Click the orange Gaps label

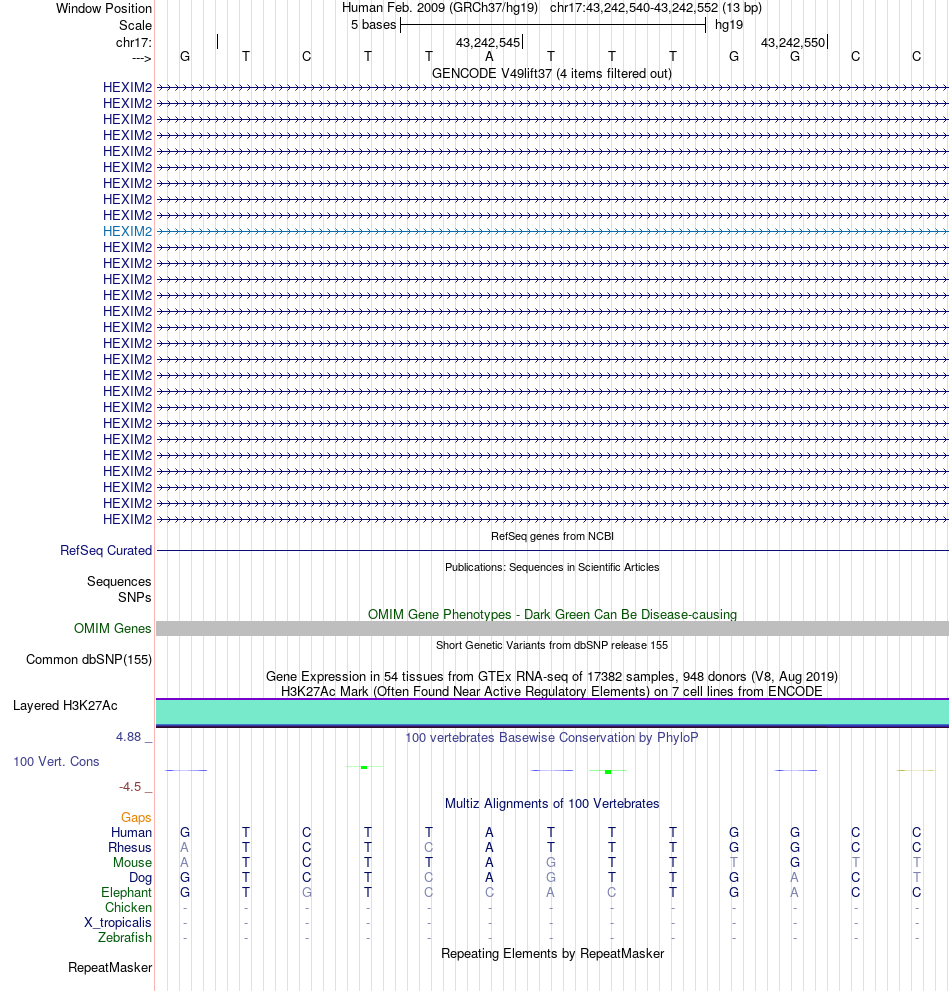[x=137, y=818]
